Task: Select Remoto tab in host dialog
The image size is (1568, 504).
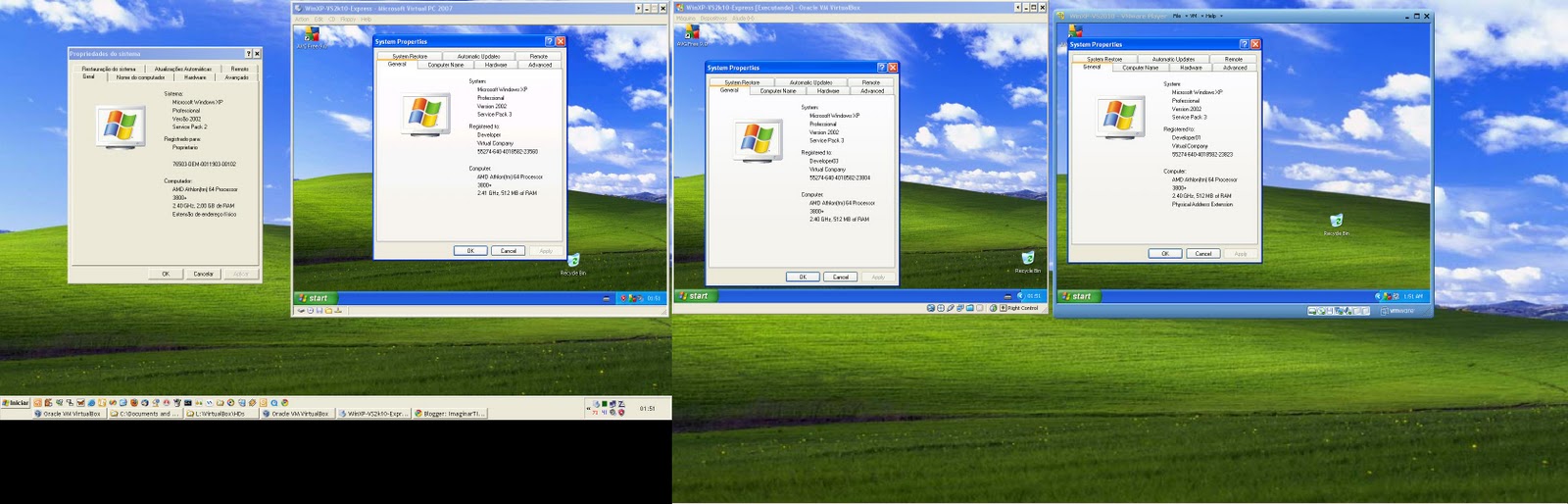Action: [x=240, y=69]
